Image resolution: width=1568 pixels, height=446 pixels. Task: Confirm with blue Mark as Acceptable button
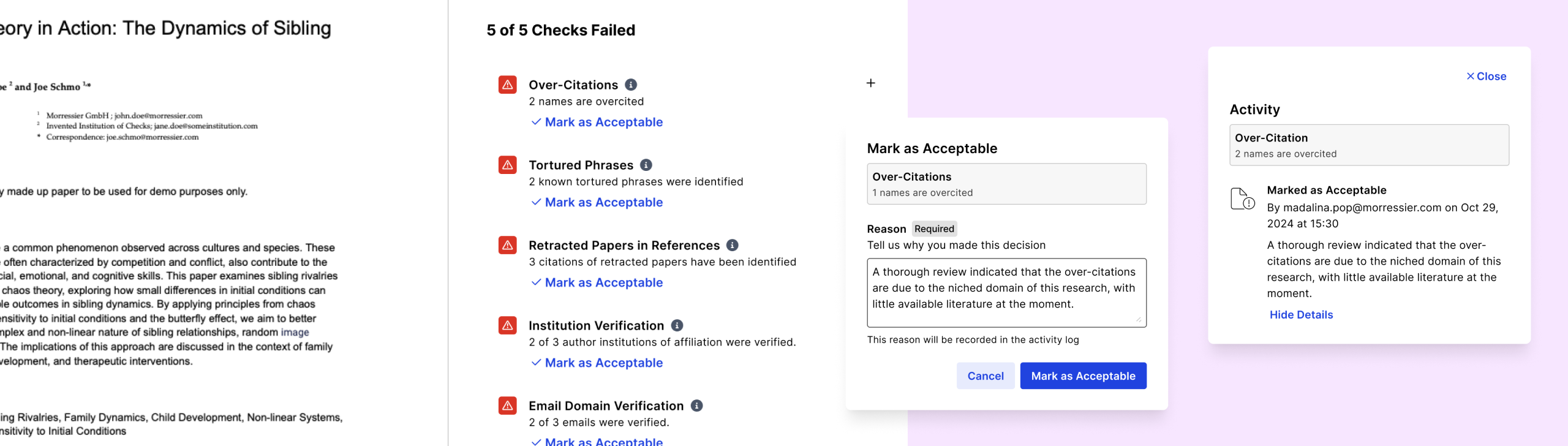[1083, 376]
